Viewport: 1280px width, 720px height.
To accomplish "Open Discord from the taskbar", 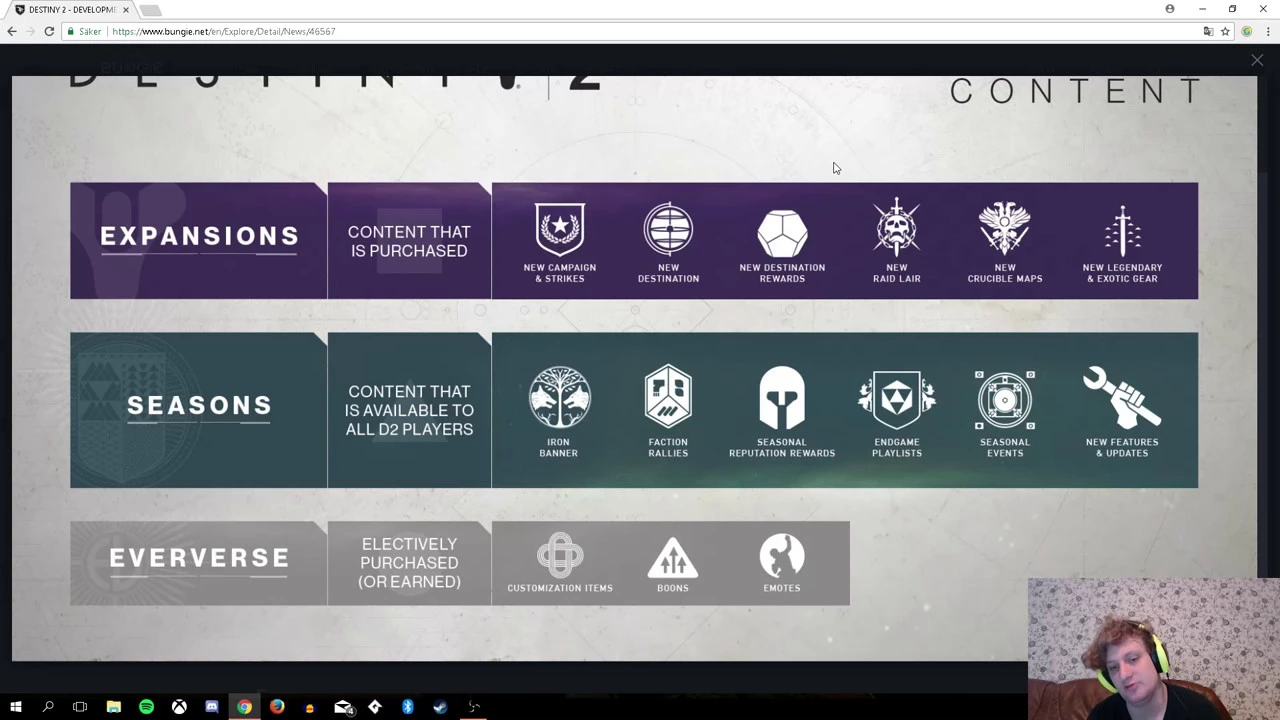I will (212, 707).
